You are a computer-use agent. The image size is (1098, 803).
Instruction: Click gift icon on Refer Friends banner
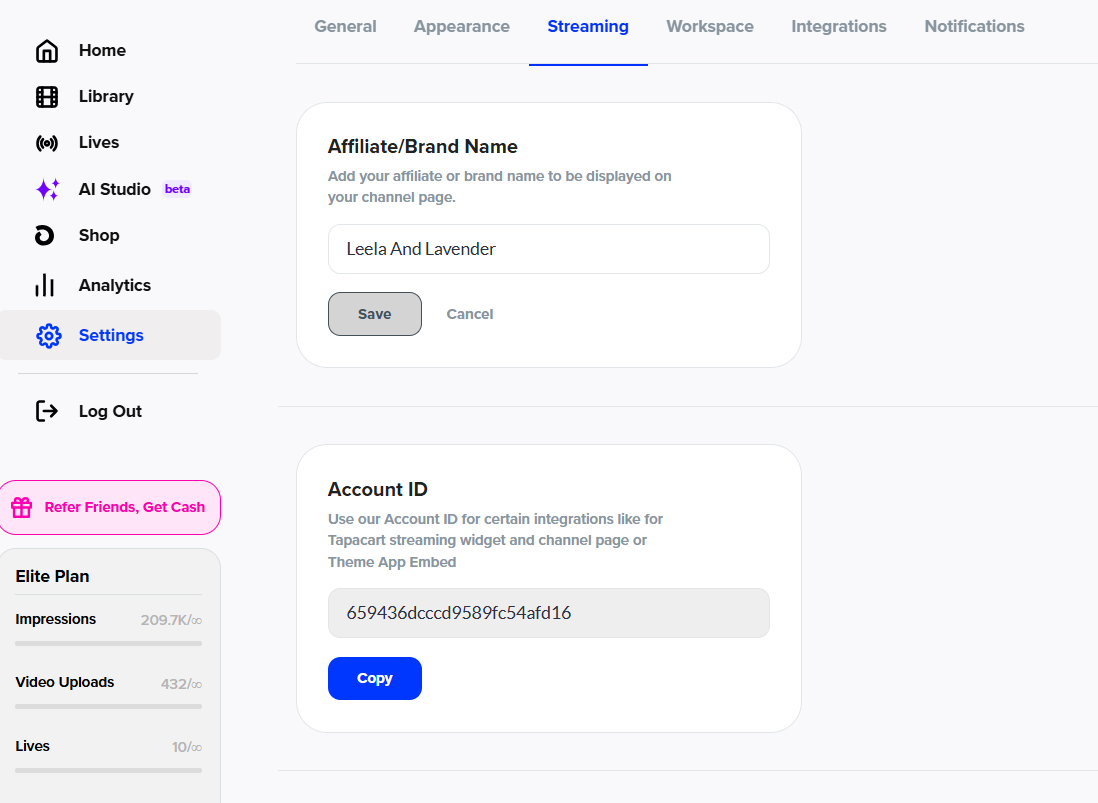22,508
